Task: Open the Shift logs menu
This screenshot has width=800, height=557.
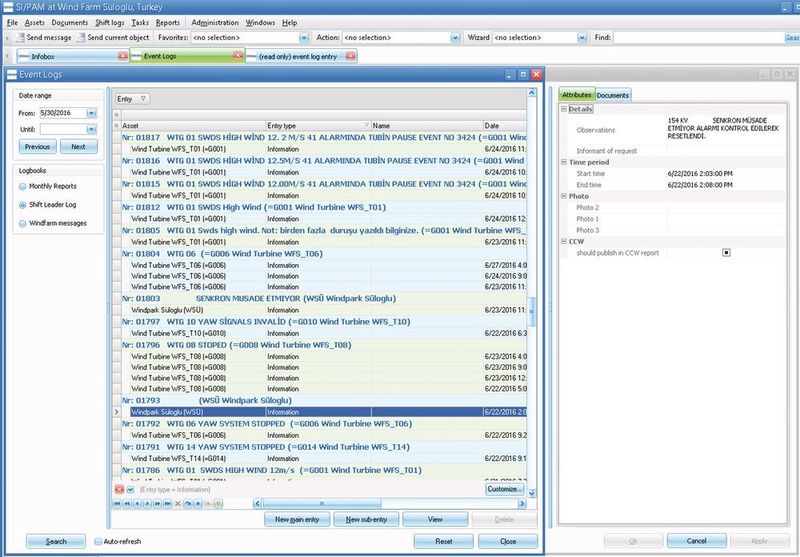Action: 109,21
